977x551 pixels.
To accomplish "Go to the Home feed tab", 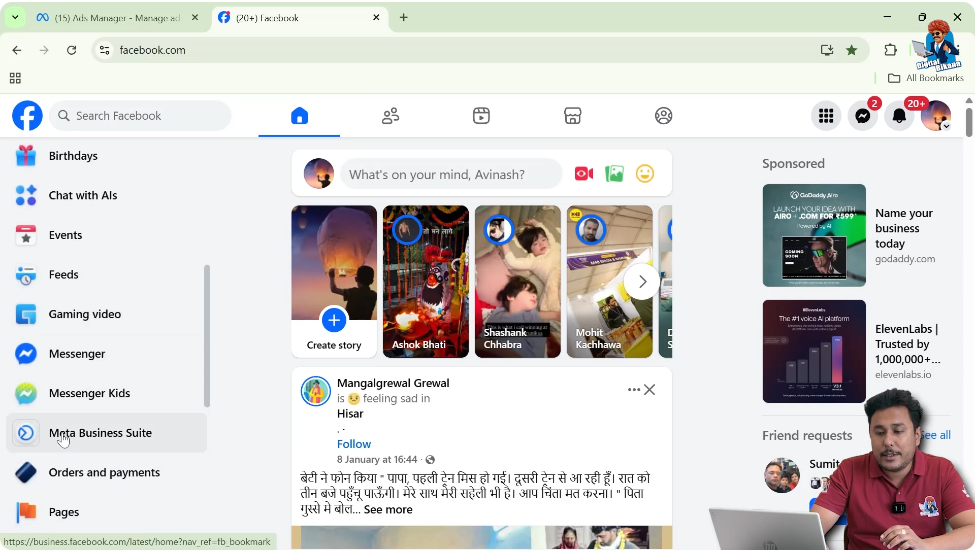I will [299, 116].
